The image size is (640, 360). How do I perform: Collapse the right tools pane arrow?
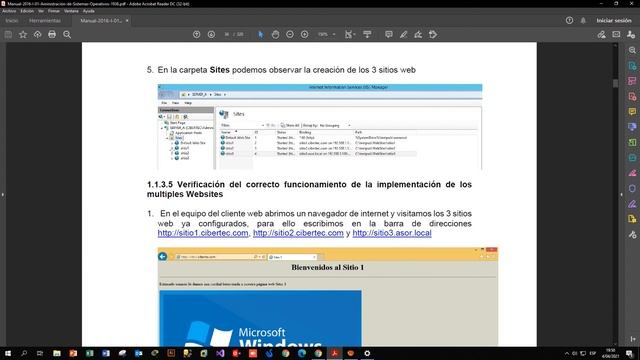(x=622, y=195)
